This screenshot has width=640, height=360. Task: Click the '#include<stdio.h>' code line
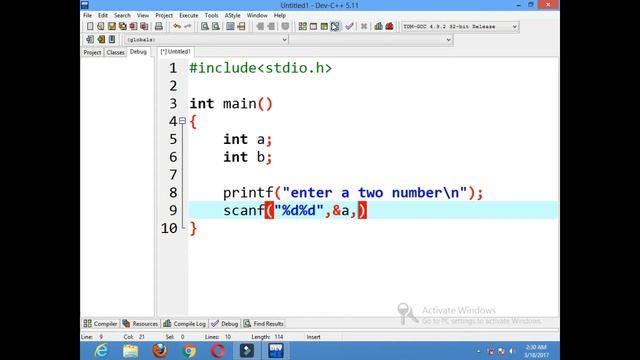260,68
